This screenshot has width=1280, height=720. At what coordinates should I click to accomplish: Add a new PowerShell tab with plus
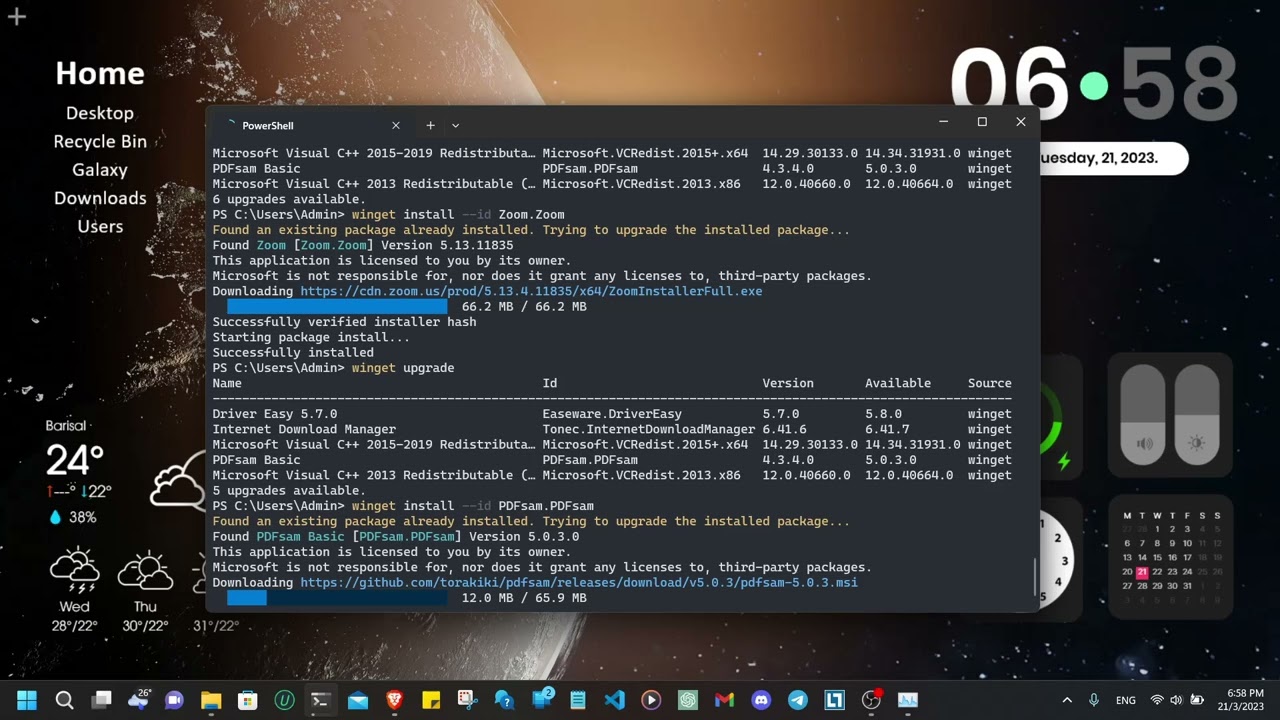pyautogui.click(x=430, y=125)
